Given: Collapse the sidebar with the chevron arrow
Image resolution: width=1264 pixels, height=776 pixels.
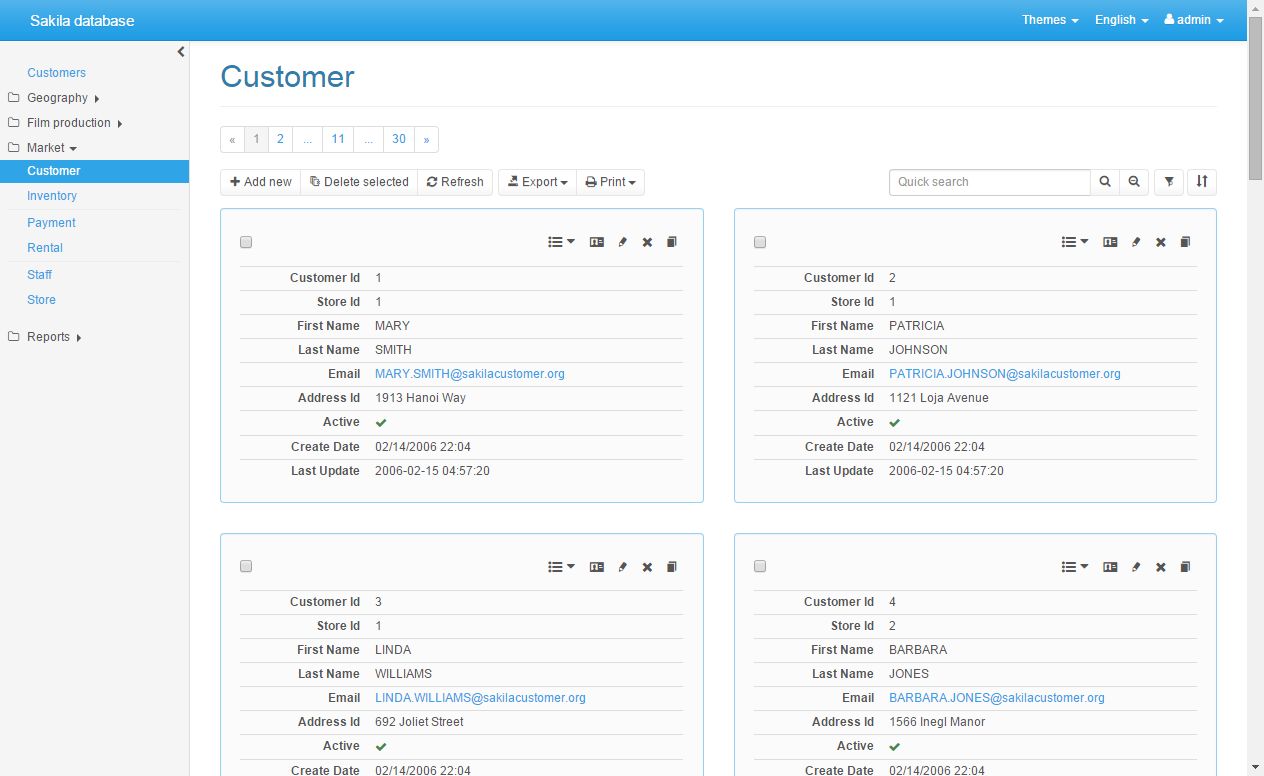Looking at the screenshot, I should (181, 52).
